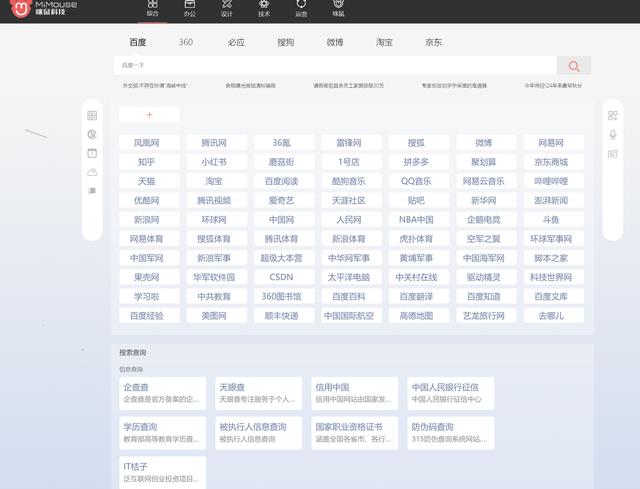The image size is (640, 489).
Task: Open the 斗鱼 link
Action: point(554,220)
